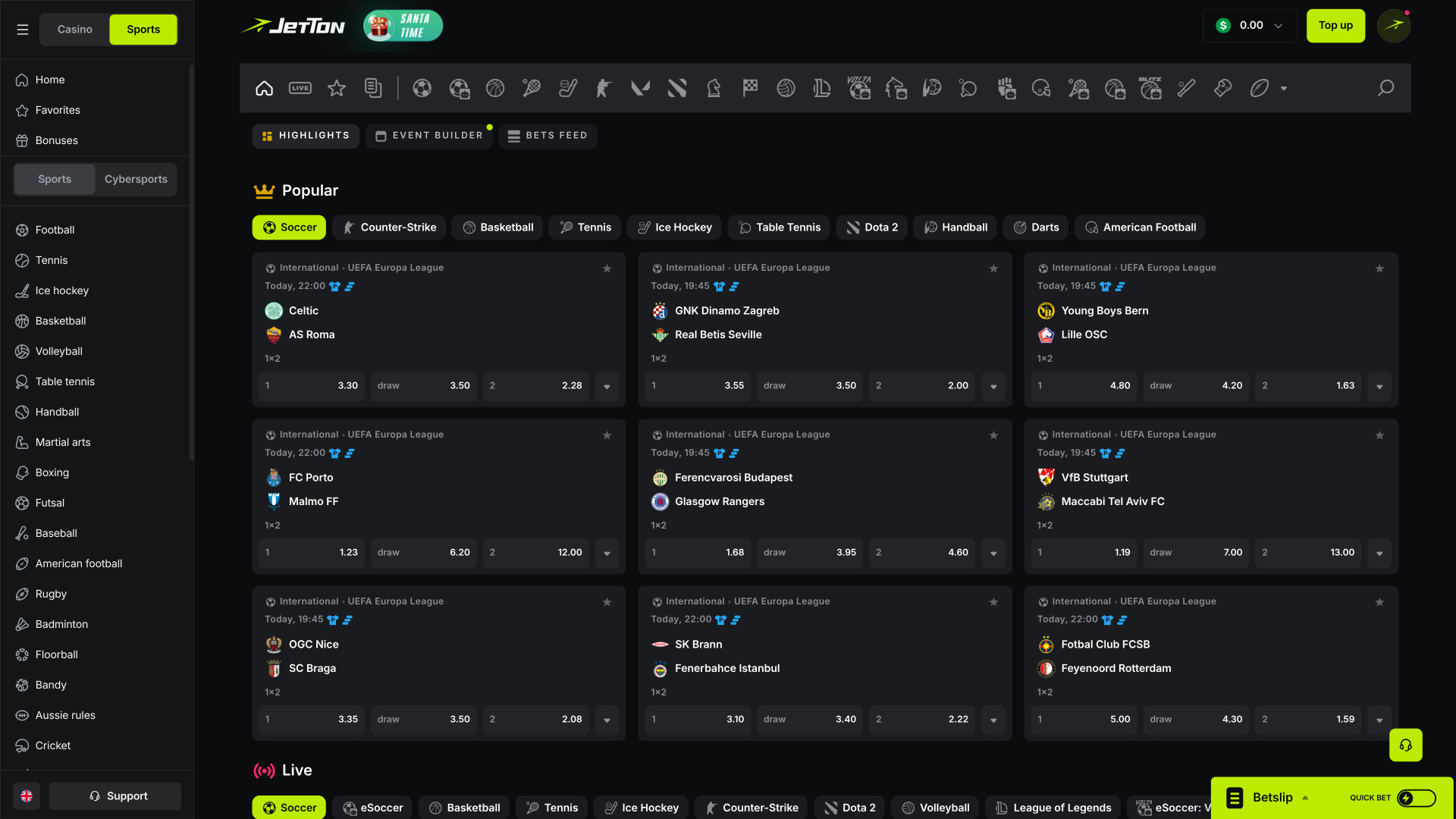Image resolution: width=1456 pixels, height=819 pixels.
Task: Open support chat via the headset icon
Action: 1405,745
